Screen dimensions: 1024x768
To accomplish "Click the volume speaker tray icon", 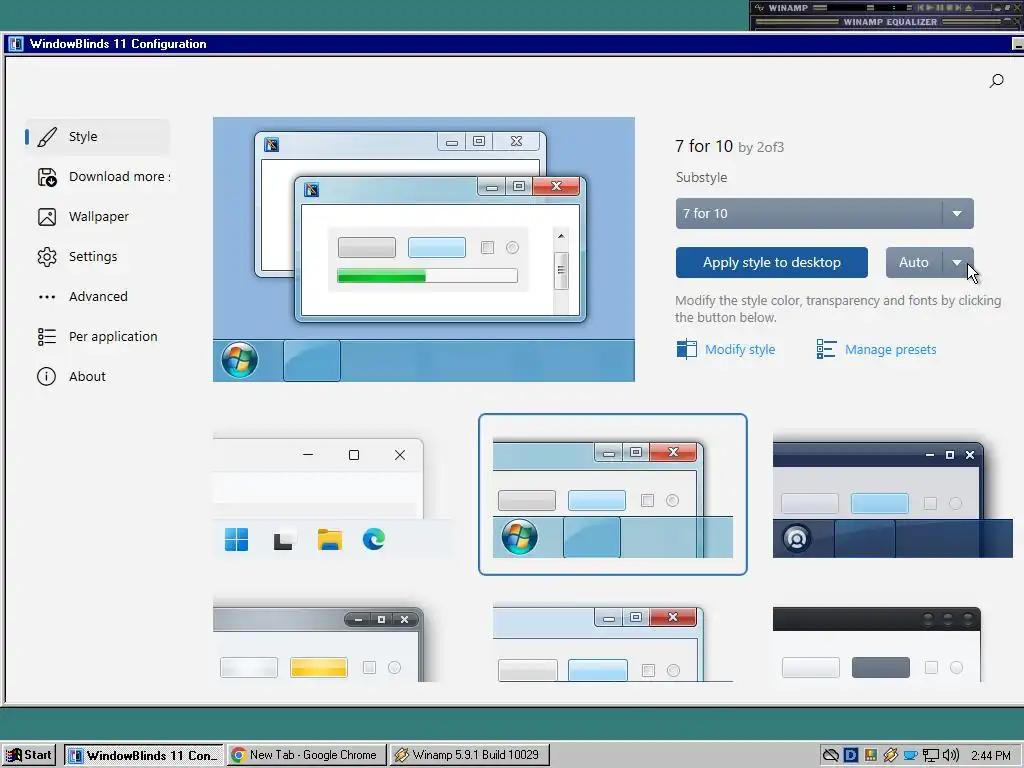I will (x=951, y=756).
